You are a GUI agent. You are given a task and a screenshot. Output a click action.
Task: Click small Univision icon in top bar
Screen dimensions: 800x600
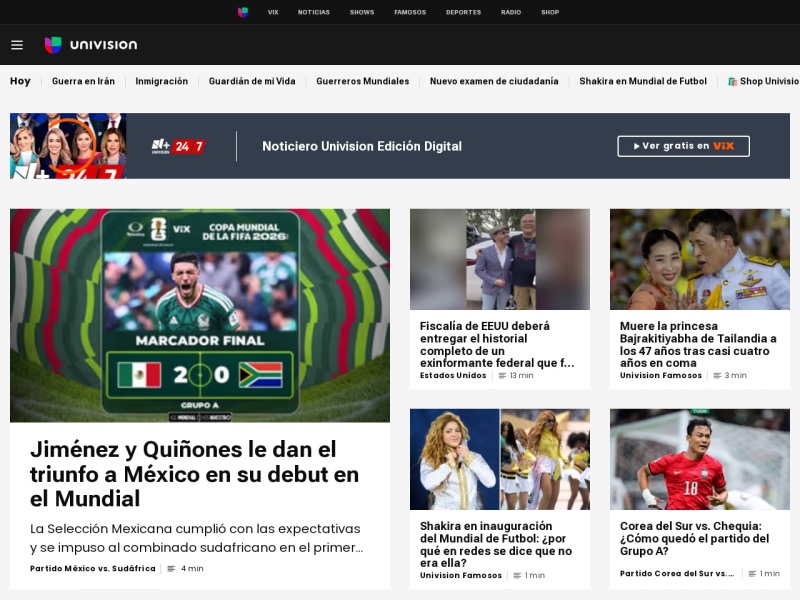243,12
